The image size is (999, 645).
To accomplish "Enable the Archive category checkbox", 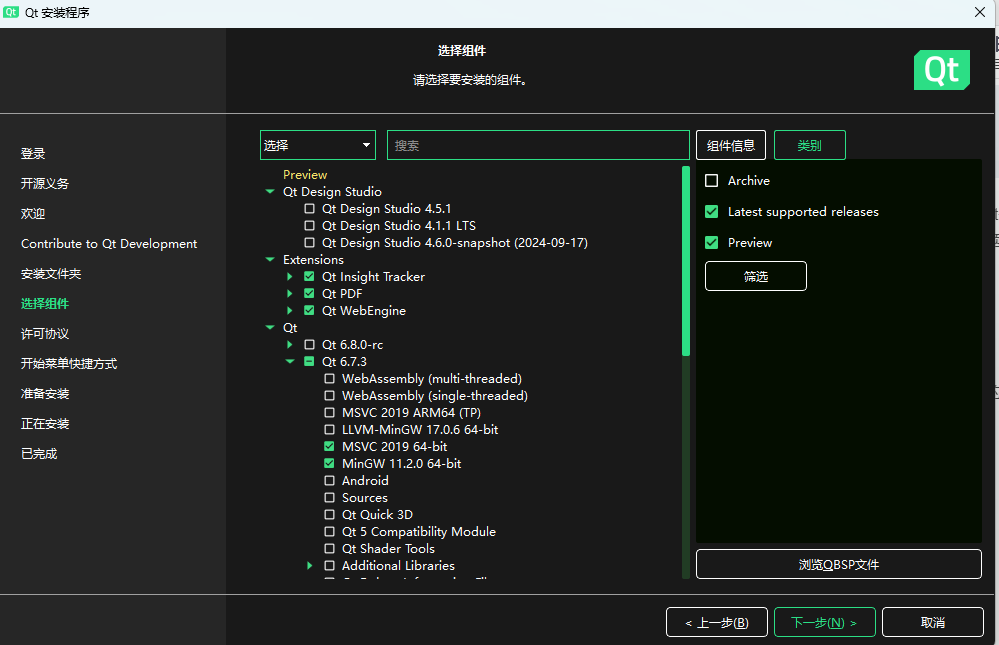I will [x=712, y=181].
